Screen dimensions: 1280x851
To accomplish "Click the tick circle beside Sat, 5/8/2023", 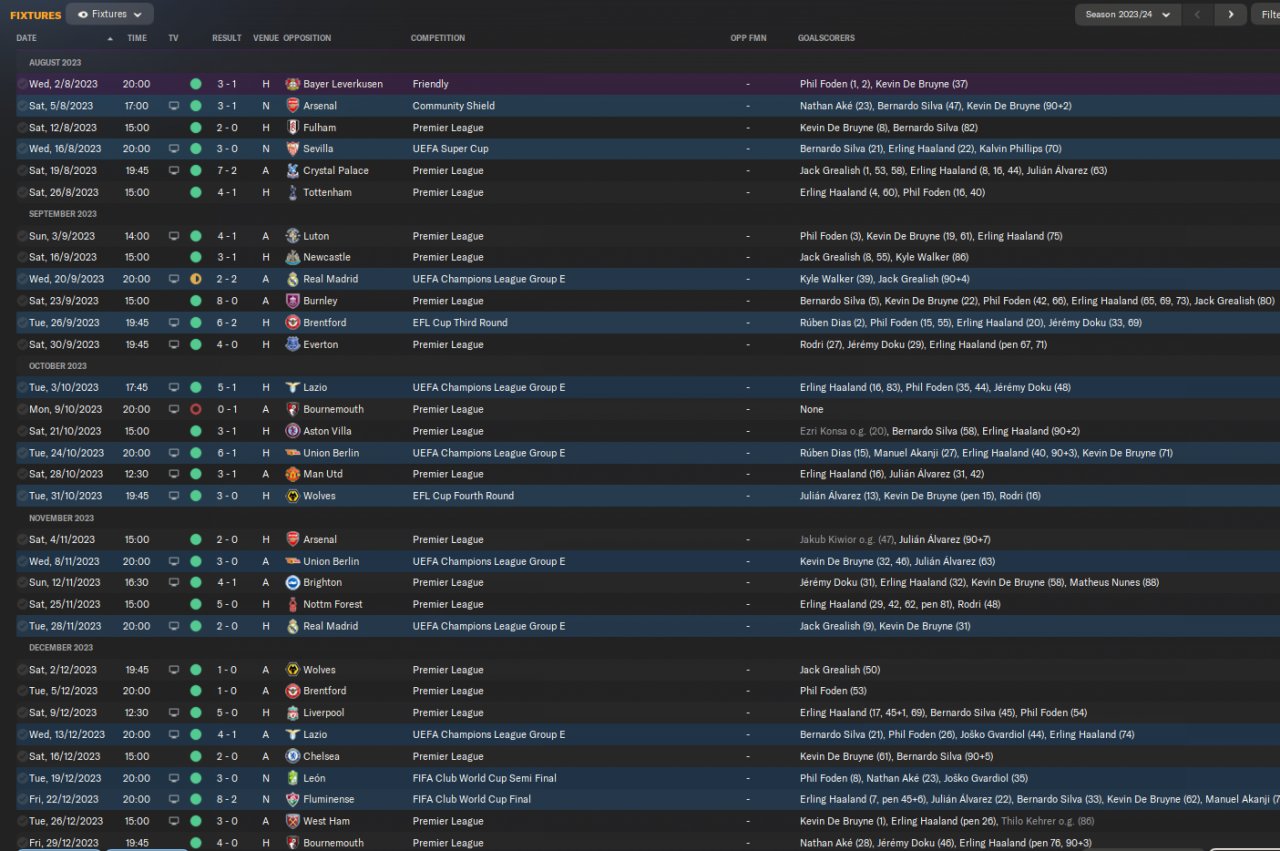I will coord(22,106).
